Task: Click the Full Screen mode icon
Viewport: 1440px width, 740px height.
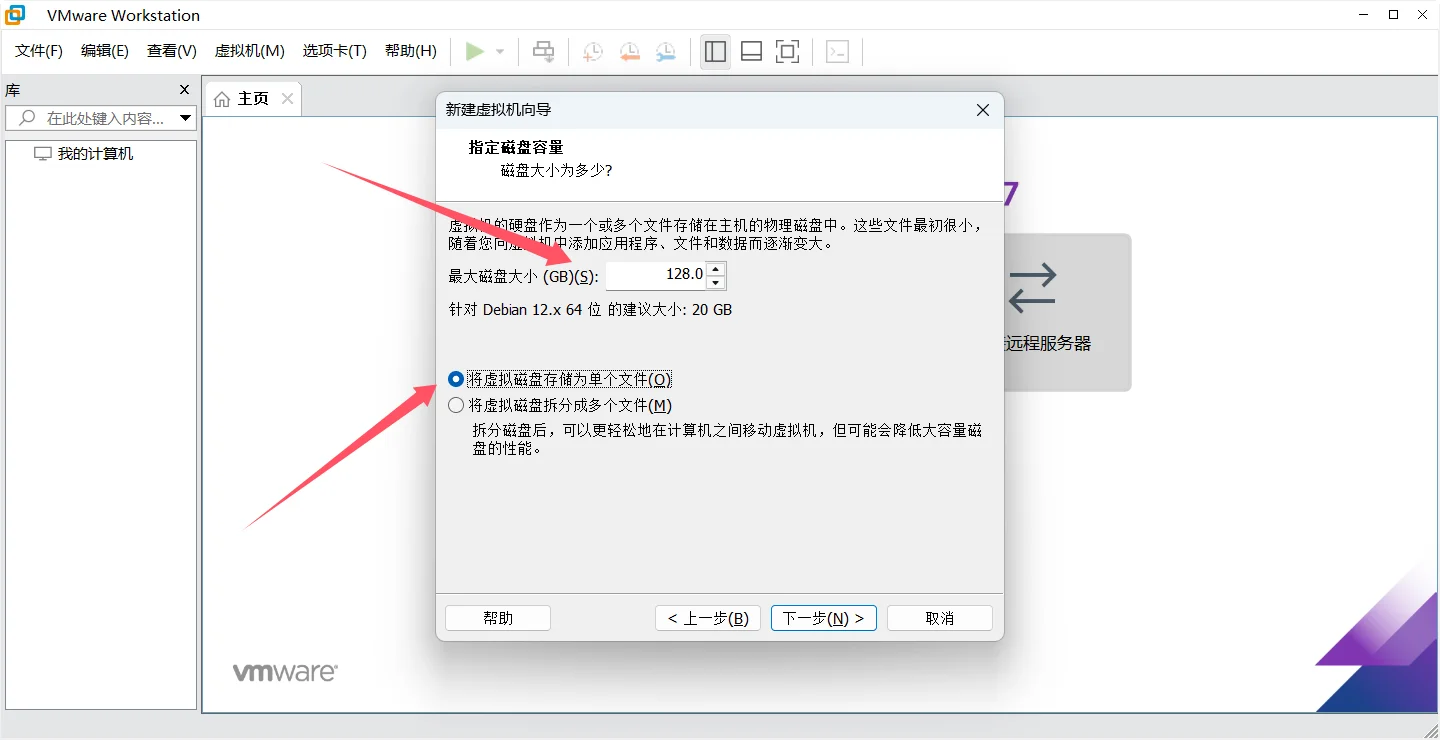Action: [x=787, y=51]
